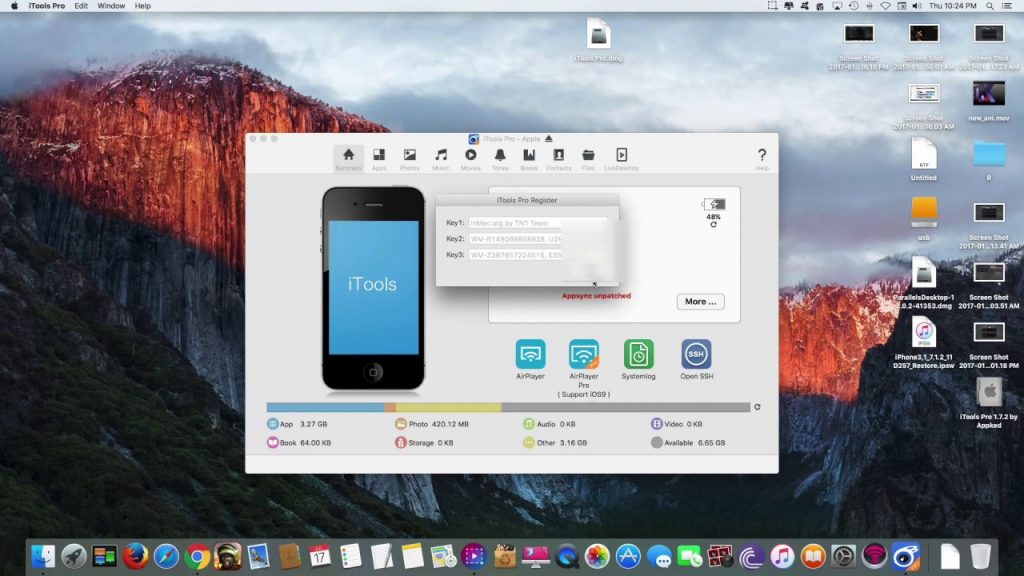This screenshot has width=1024, height=576.
Task: Click the eject icon in window title
Action: [x=548, y=139]
